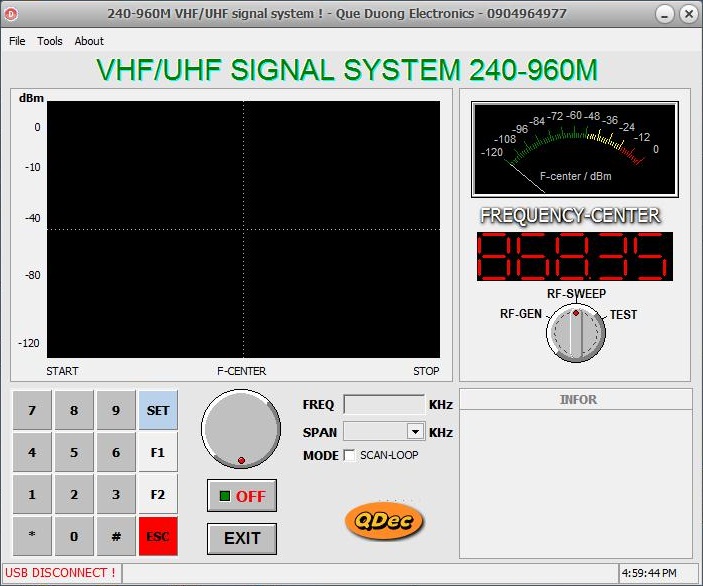
Task: Click keypad button 7
Action: [32, 410]
